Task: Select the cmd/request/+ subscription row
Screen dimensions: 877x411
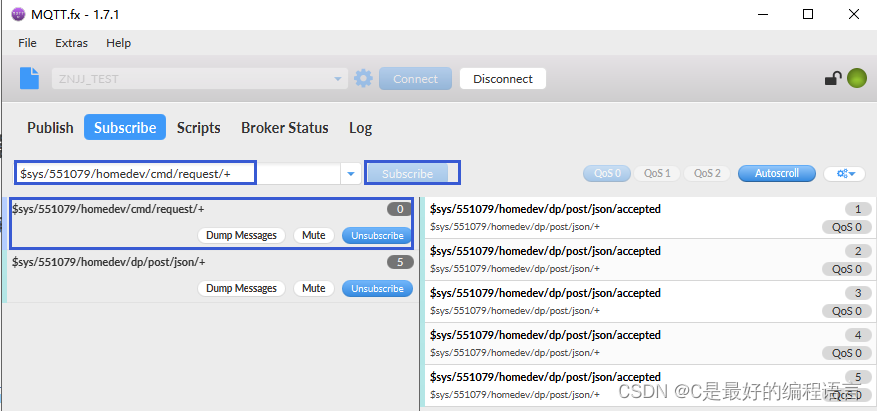Action: (211, 223)
